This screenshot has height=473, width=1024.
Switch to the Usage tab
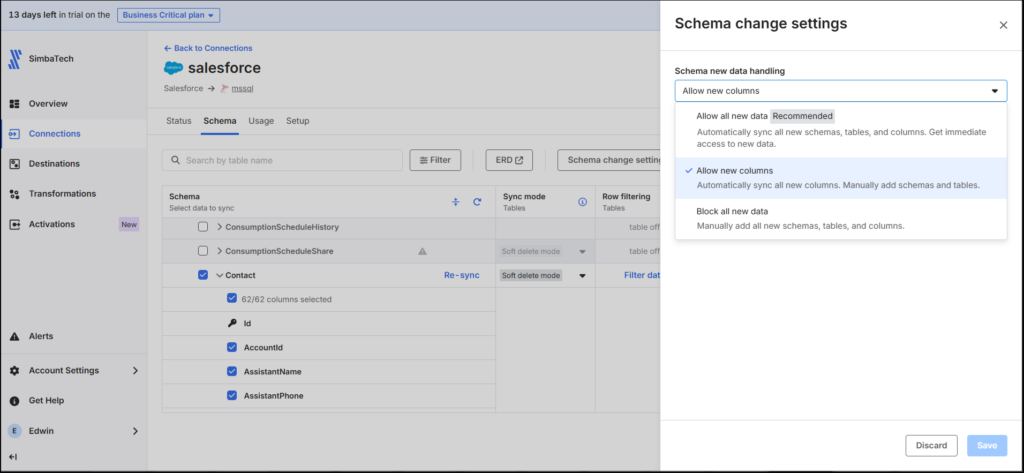click(x=261, y=121)
